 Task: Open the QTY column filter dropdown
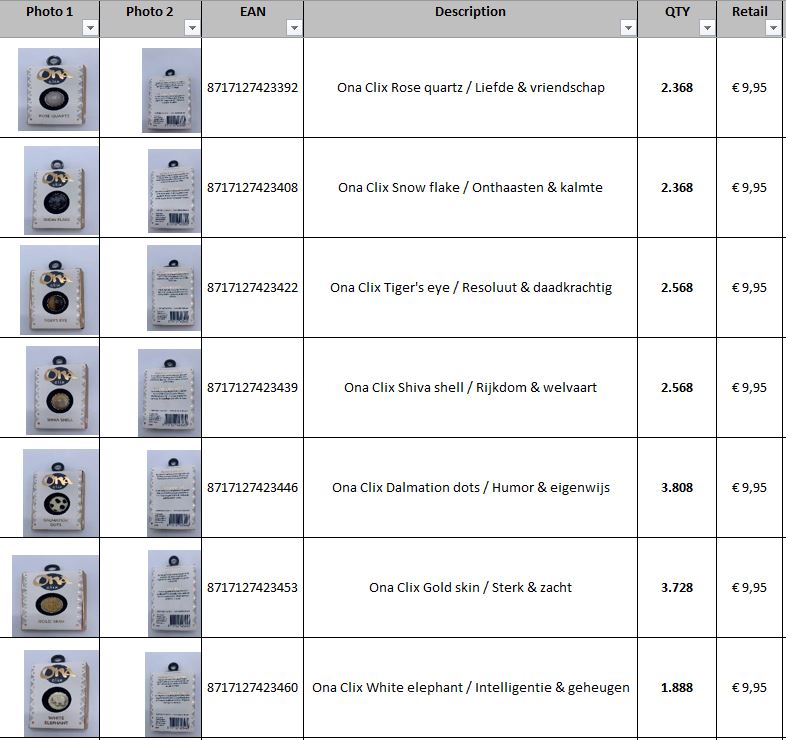707,28
